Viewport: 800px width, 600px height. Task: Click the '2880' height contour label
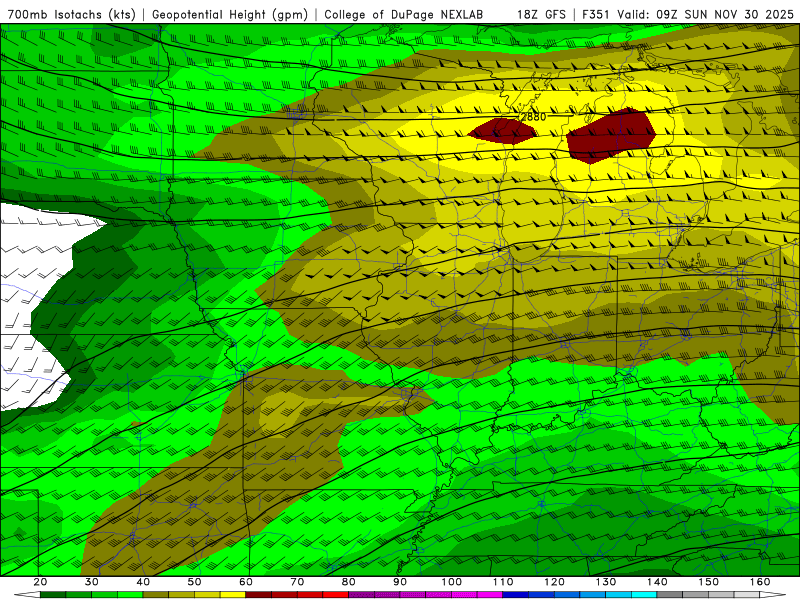[533, 117]
